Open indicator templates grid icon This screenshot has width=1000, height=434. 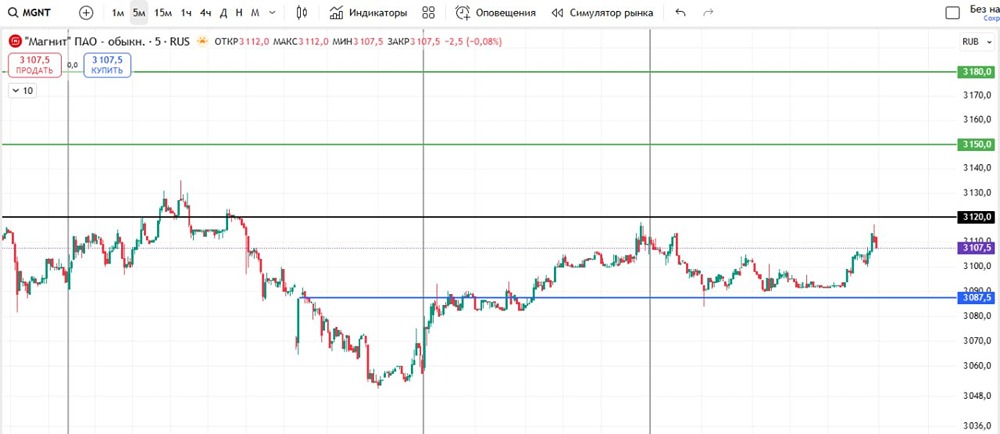[429, 13]
